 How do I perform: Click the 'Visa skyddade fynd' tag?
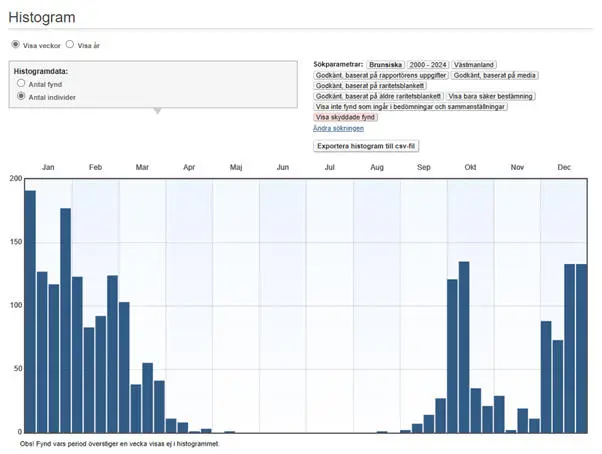(345, 117)
